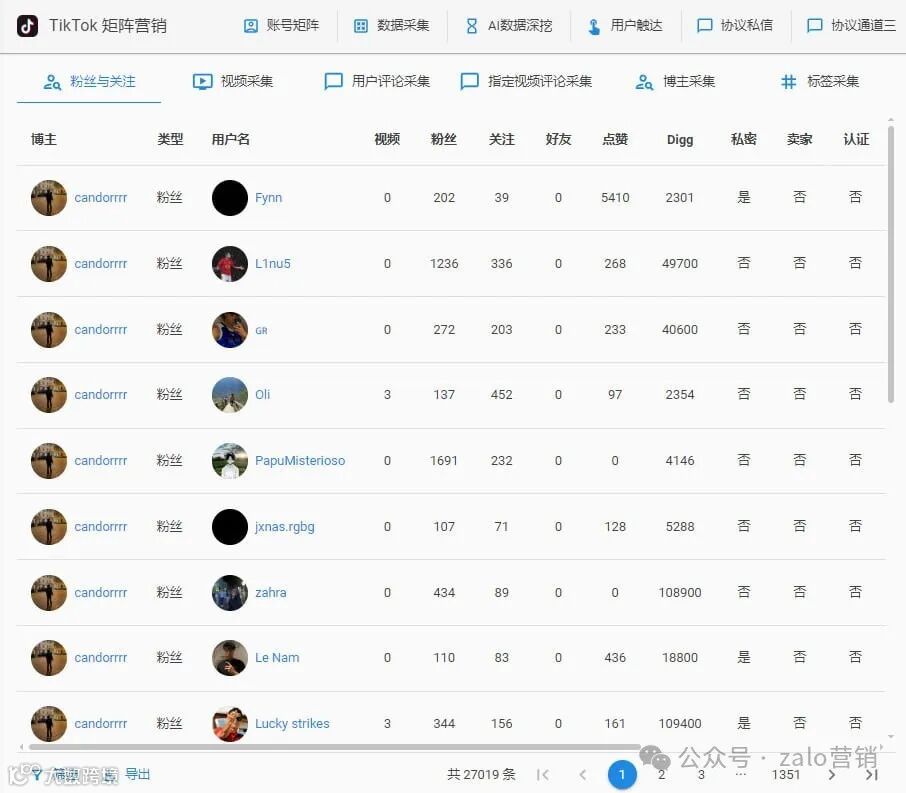The height and width of the screenshot is (793, 906).
Task: Click the PapuMisterioso user avatar
Action: click(230, 461)
